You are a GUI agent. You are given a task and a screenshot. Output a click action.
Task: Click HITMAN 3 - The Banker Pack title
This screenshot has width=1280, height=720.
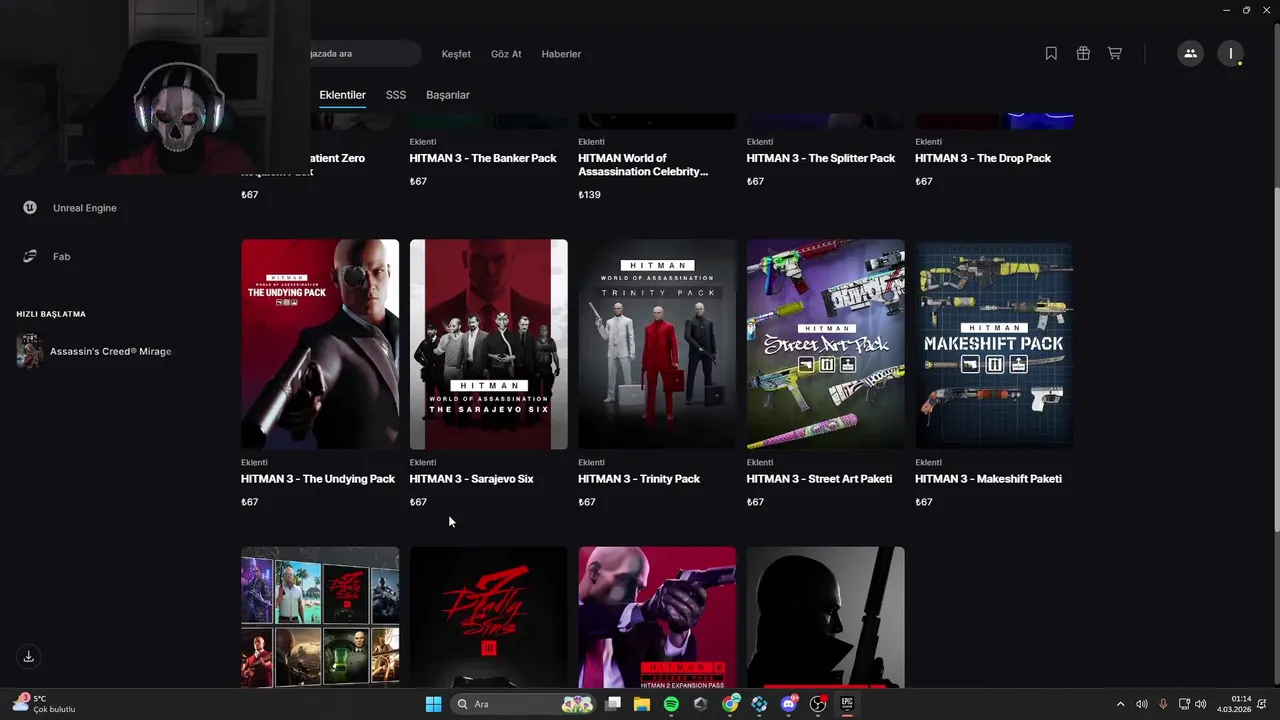tap(483, 158)
